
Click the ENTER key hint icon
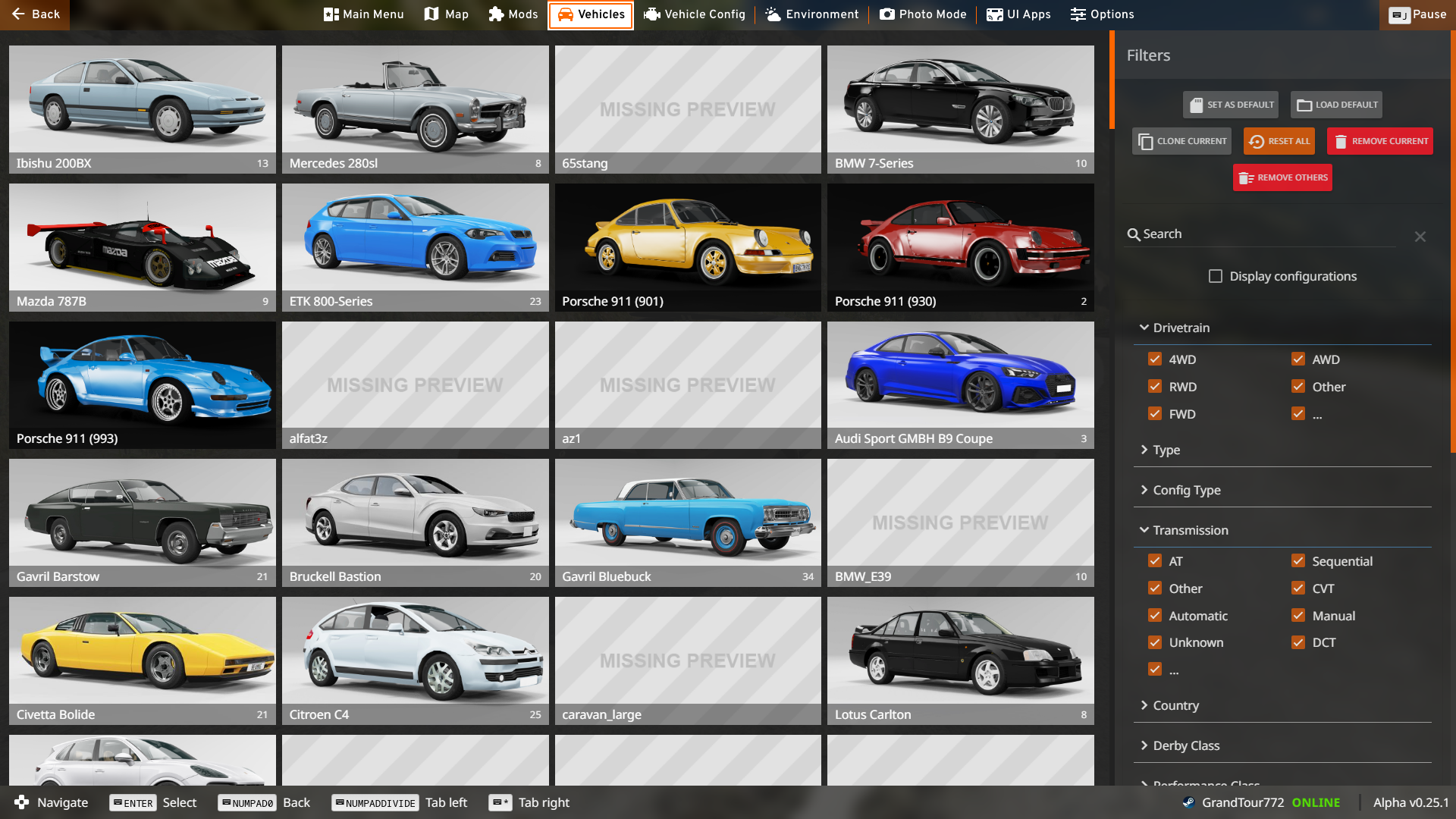[x=133, y=803]
